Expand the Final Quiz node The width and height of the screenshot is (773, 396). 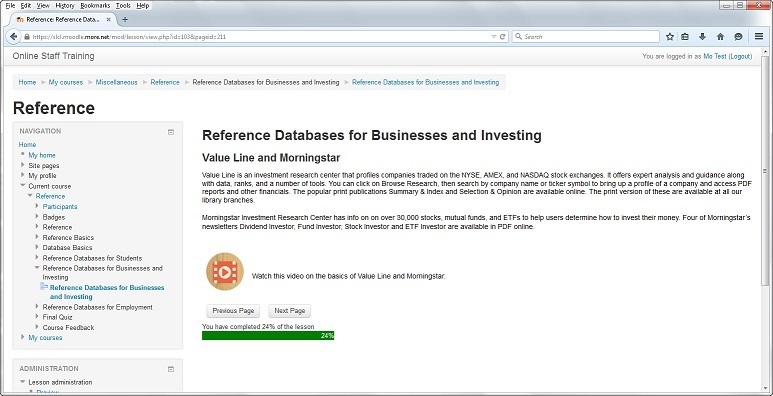tap(37, 317)
